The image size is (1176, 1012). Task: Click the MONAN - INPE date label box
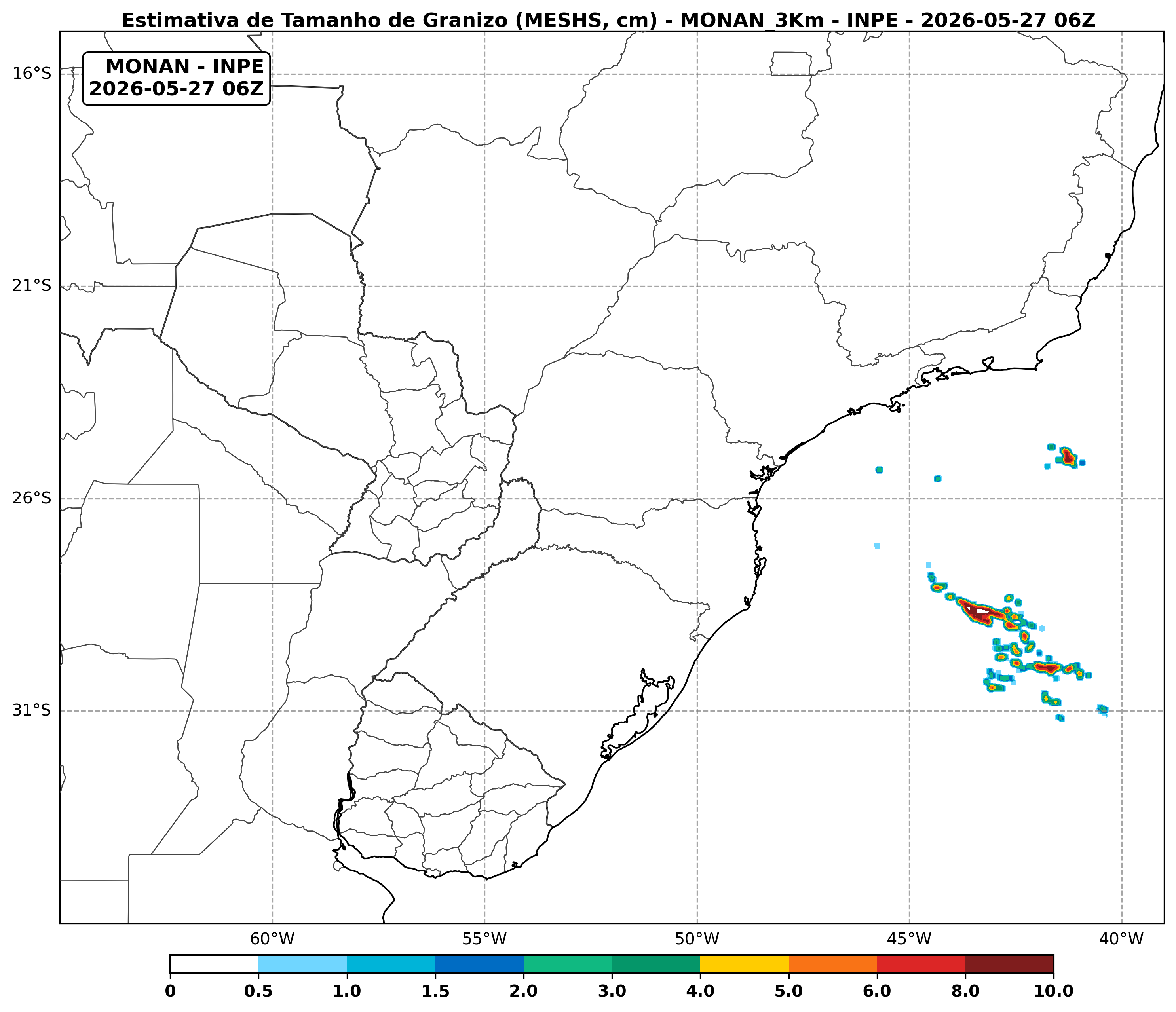pos(177,78)
